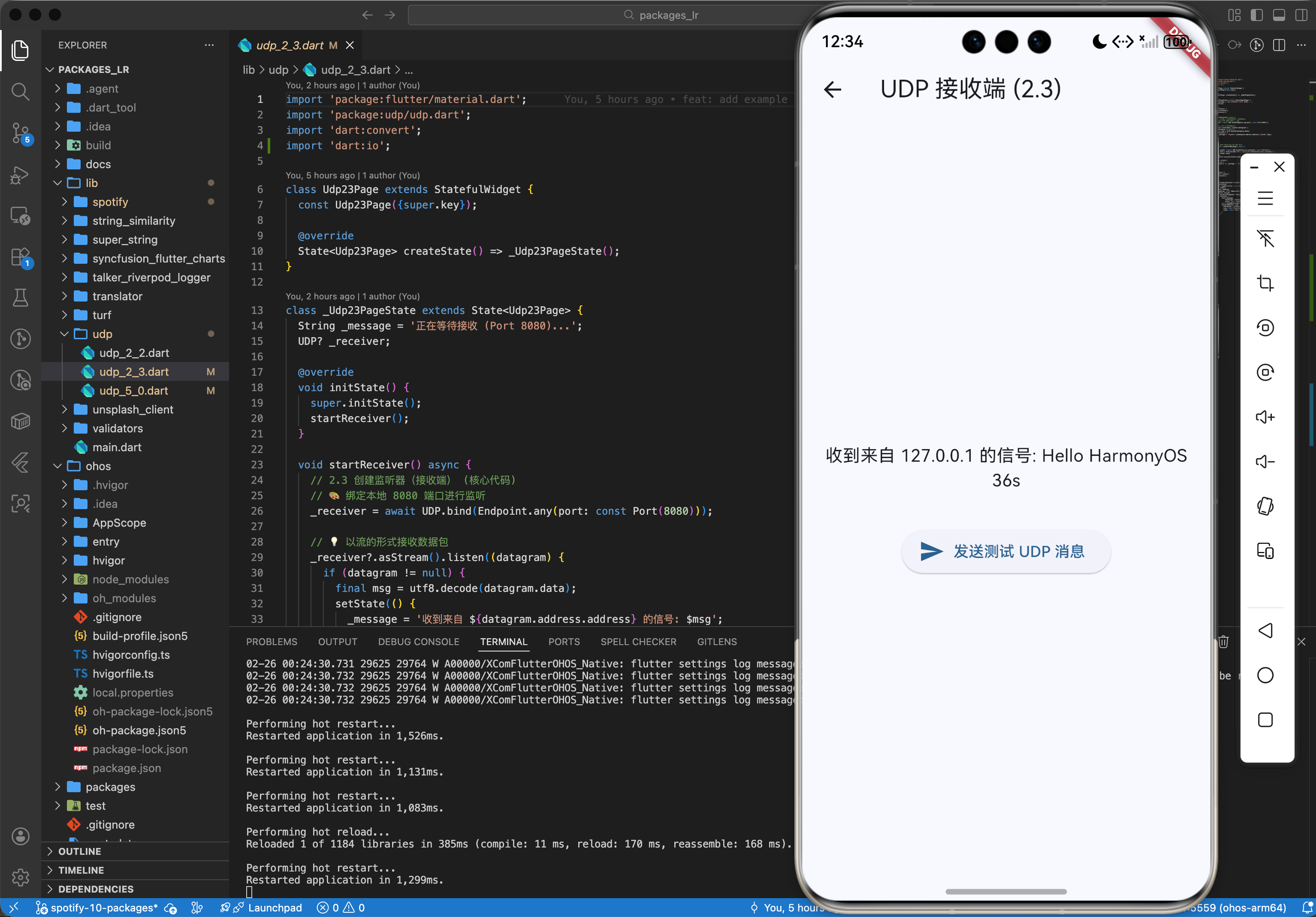Toggle panel layout icon in title bar

tap(1279, 15)
